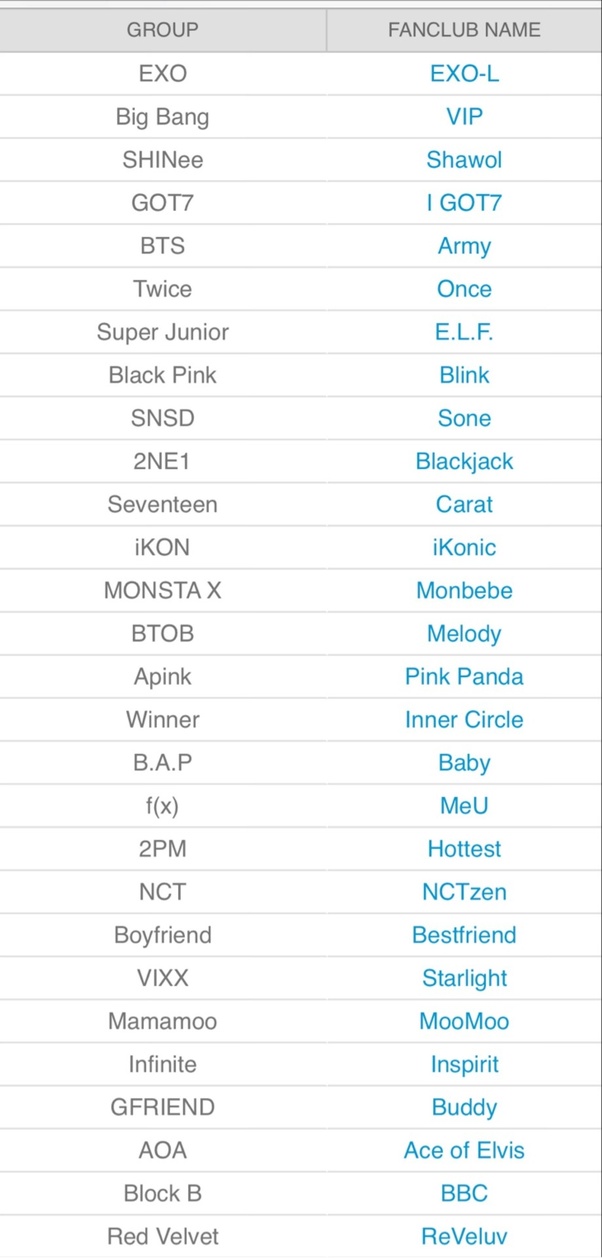Click the GROUP column header

pos(163,30)
